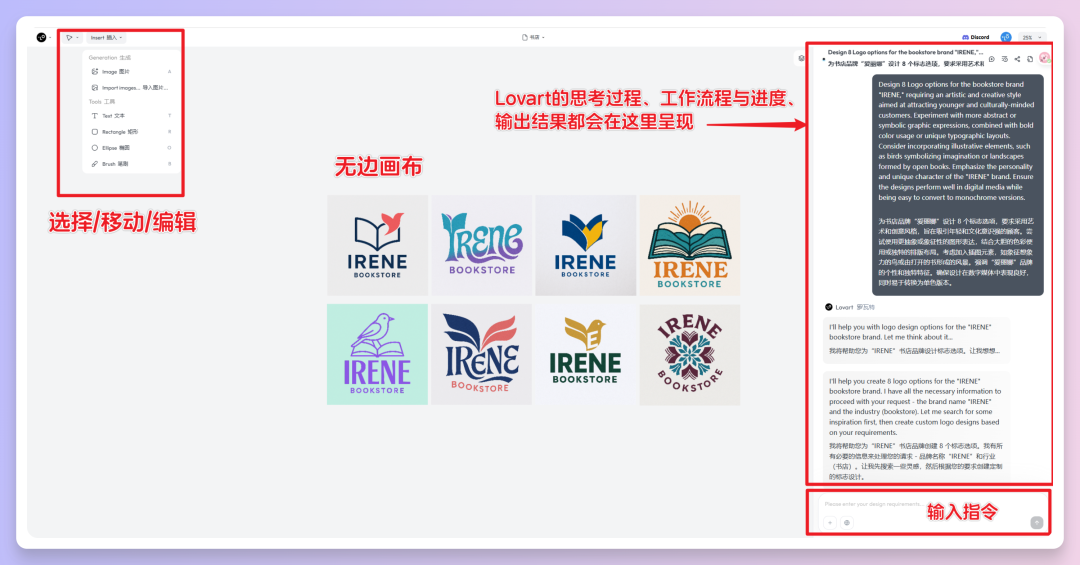
Task: Click the conversation list icon in chat header
Action: pyautogui.click(x=1004, y=59)
